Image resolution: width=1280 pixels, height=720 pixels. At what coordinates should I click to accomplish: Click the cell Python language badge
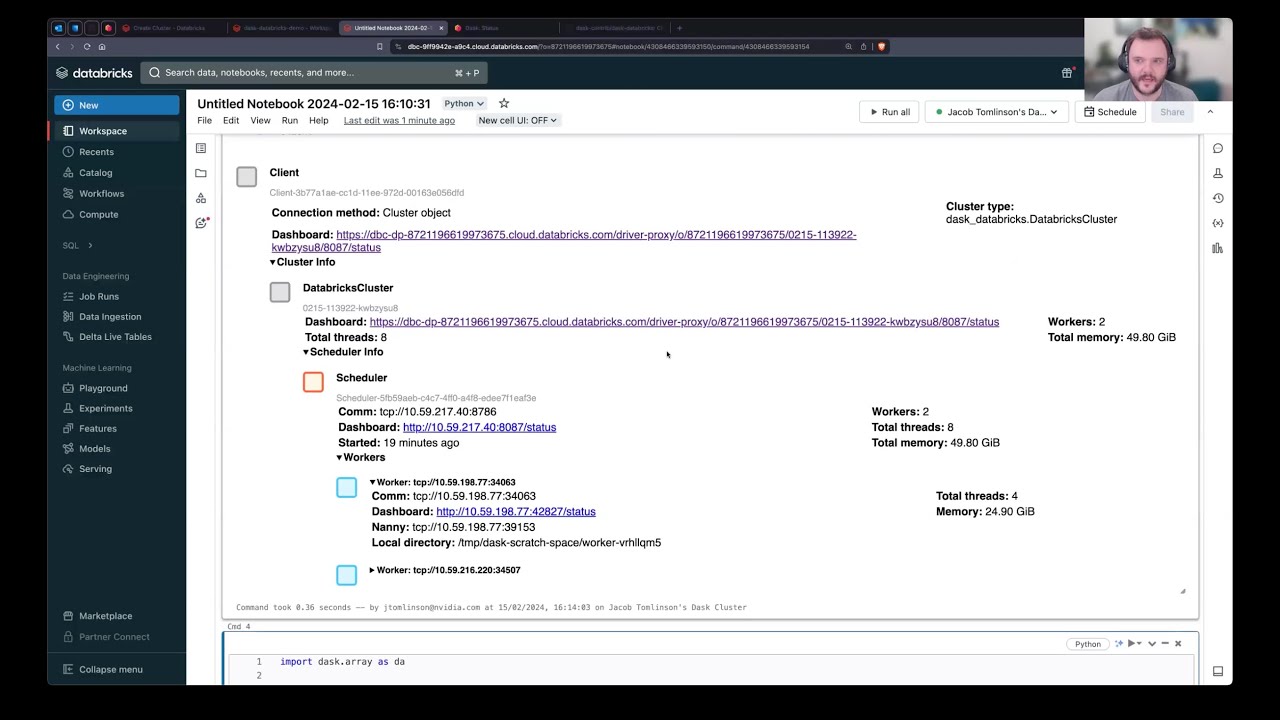1087,644
